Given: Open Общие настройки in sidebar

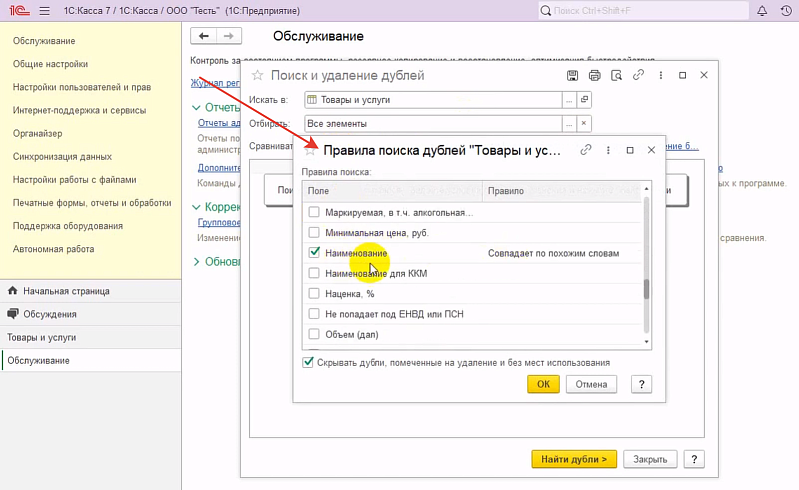Looking at the screenshot, I should [50, 64].
